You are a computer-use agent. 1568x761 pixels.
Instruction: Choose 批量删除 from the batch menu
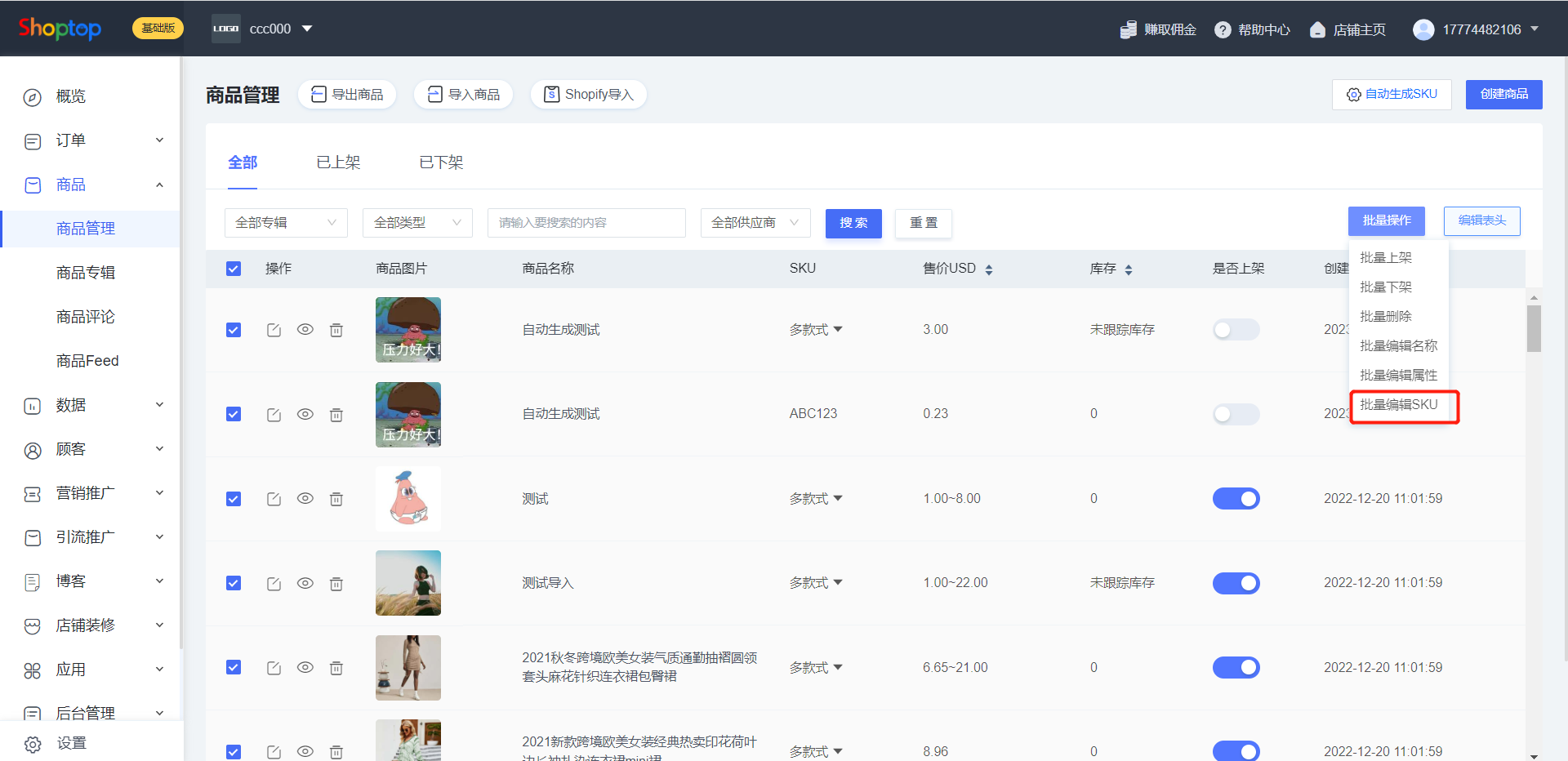[1386, 316]
